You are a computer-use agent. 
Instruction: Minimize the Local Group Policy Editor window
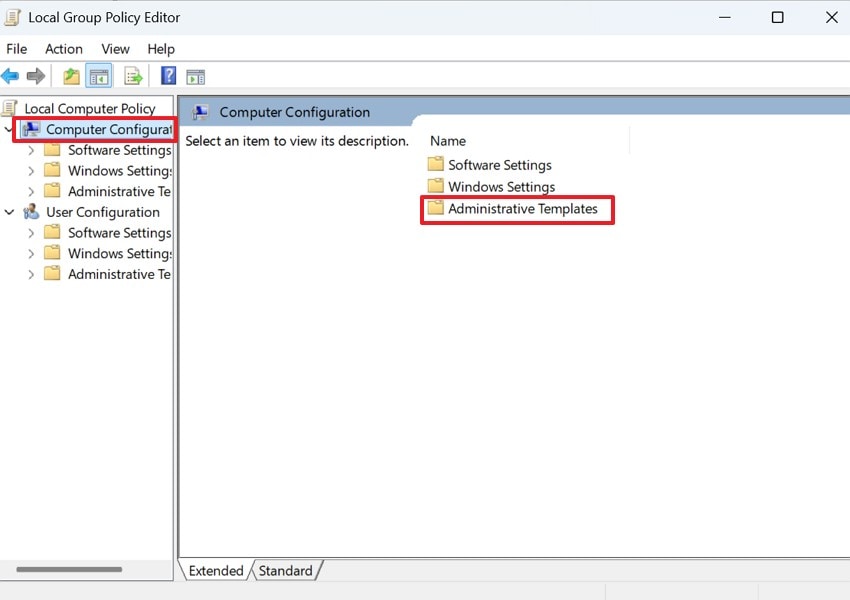point(725,17)
